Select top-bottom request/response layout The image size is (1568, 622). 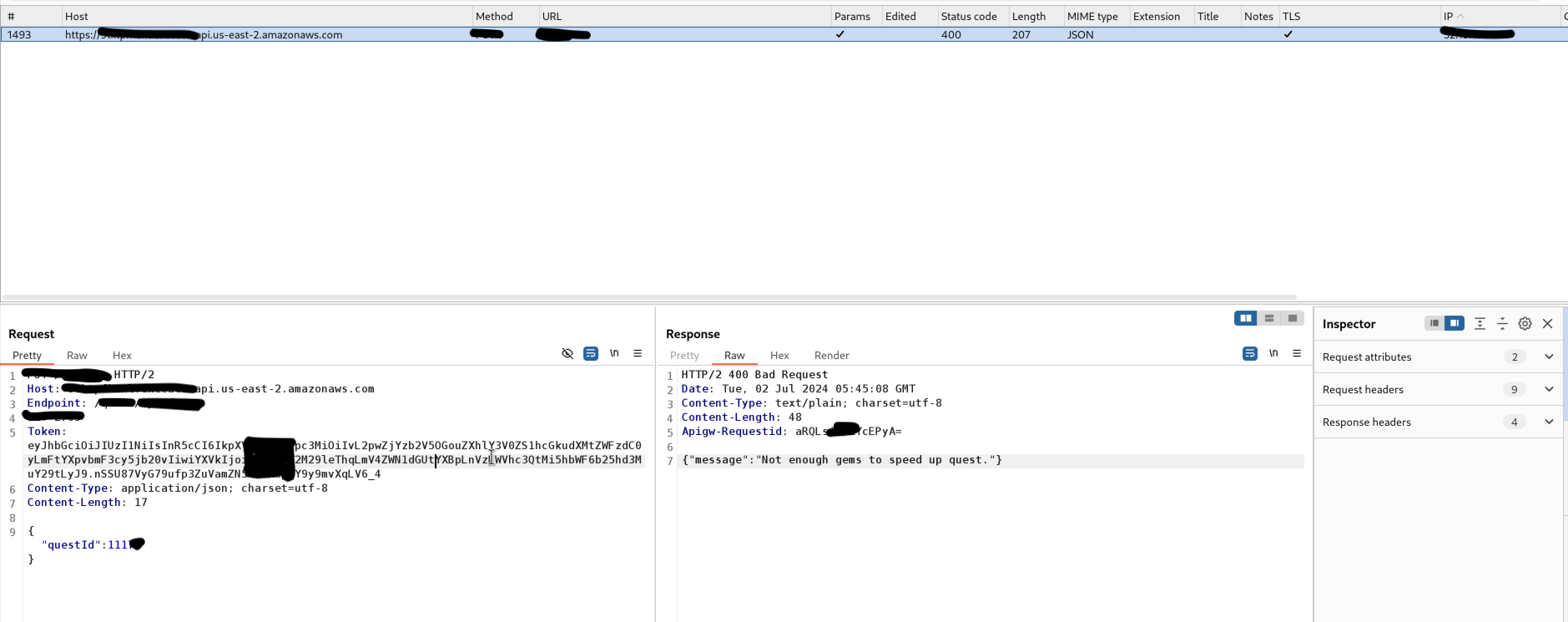pyautogui.click(x=1269, y=318)
